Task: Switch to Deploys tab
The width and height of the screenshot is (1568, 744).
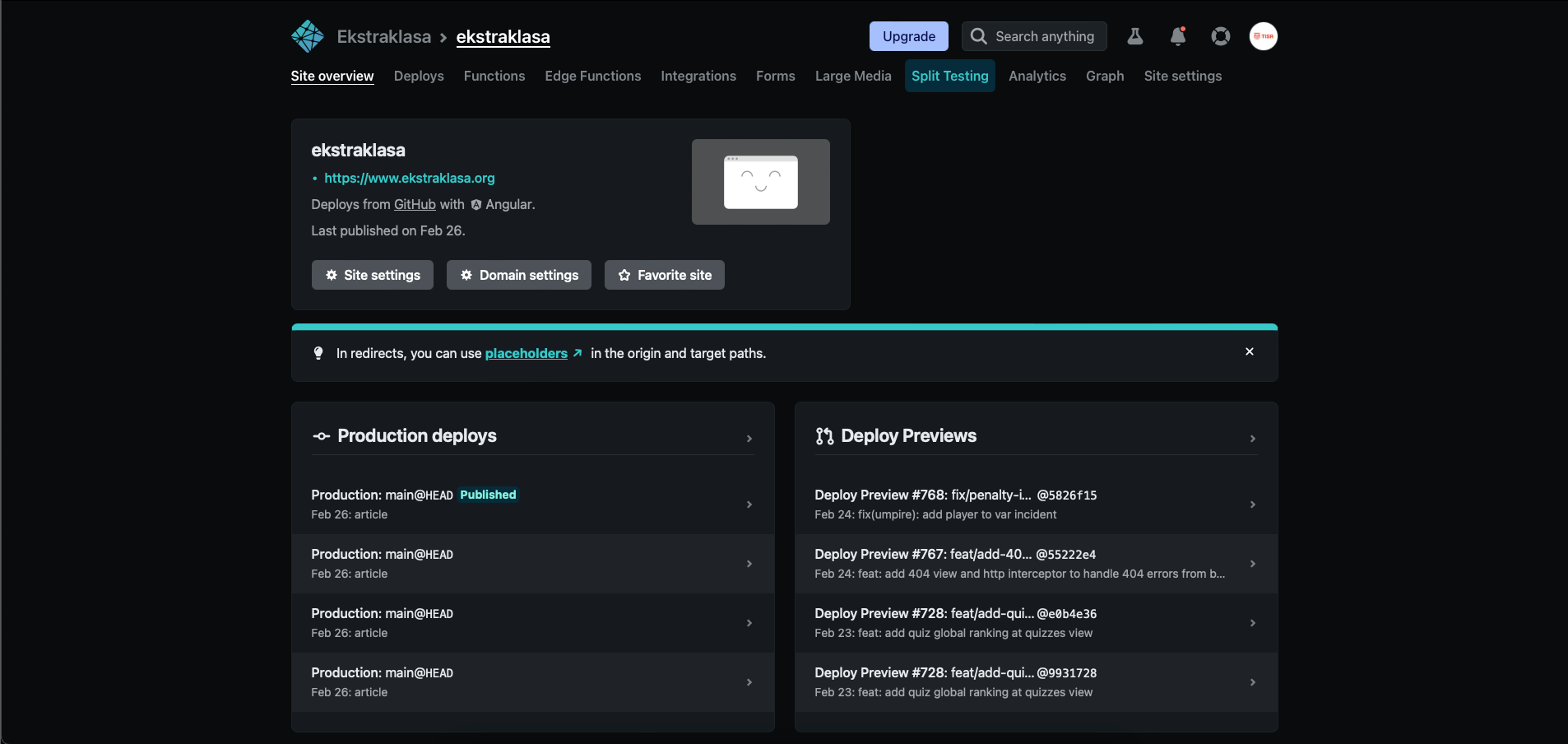Action: click(x=419, y=76)
